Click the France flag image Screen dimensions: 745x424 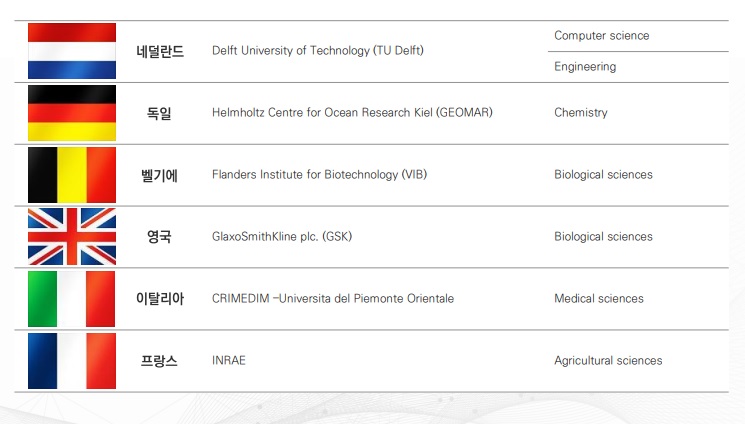[72, 361]
